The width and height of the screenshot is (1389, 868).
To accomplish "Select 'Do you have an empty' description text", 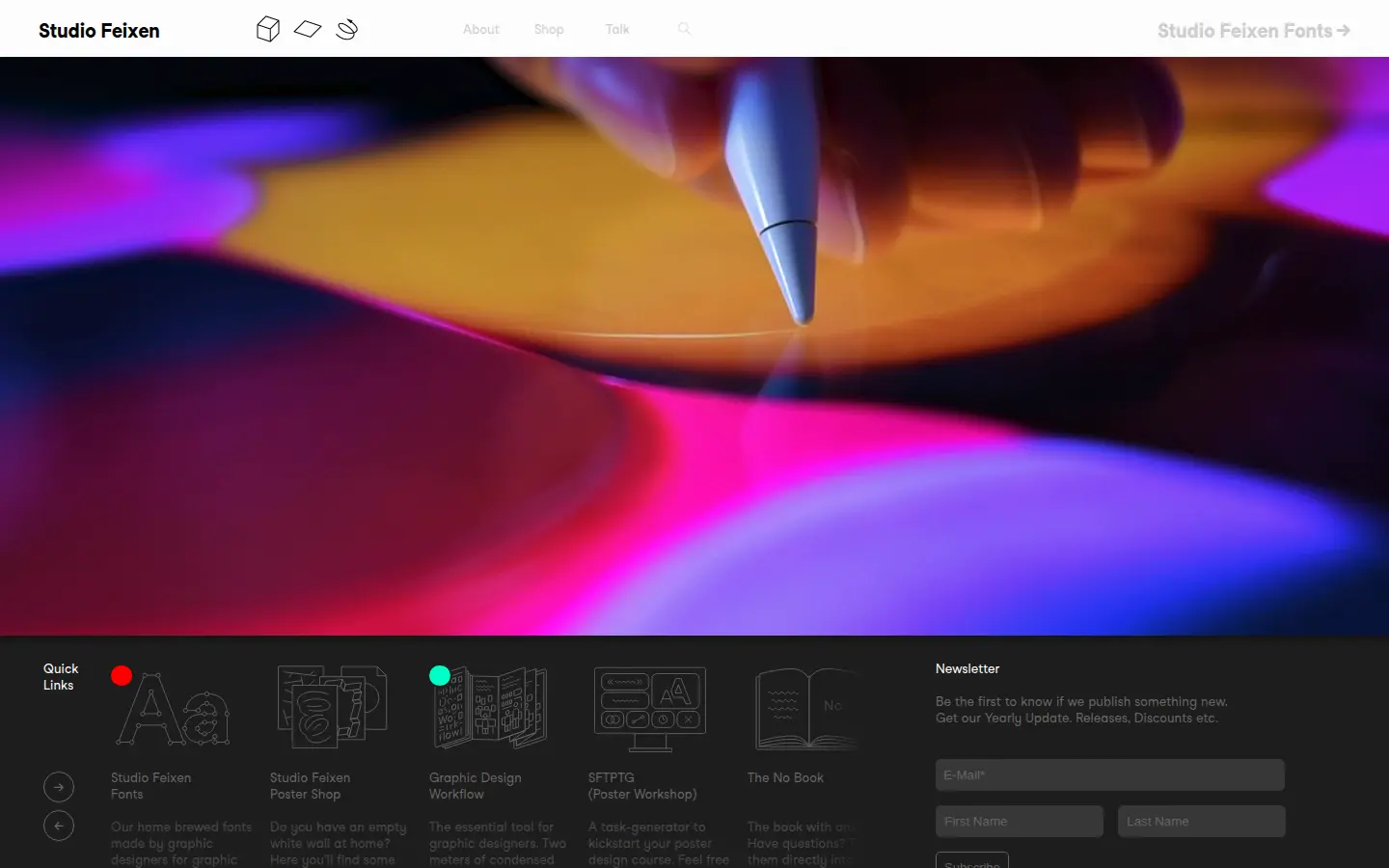I will (x=339, y=827).
